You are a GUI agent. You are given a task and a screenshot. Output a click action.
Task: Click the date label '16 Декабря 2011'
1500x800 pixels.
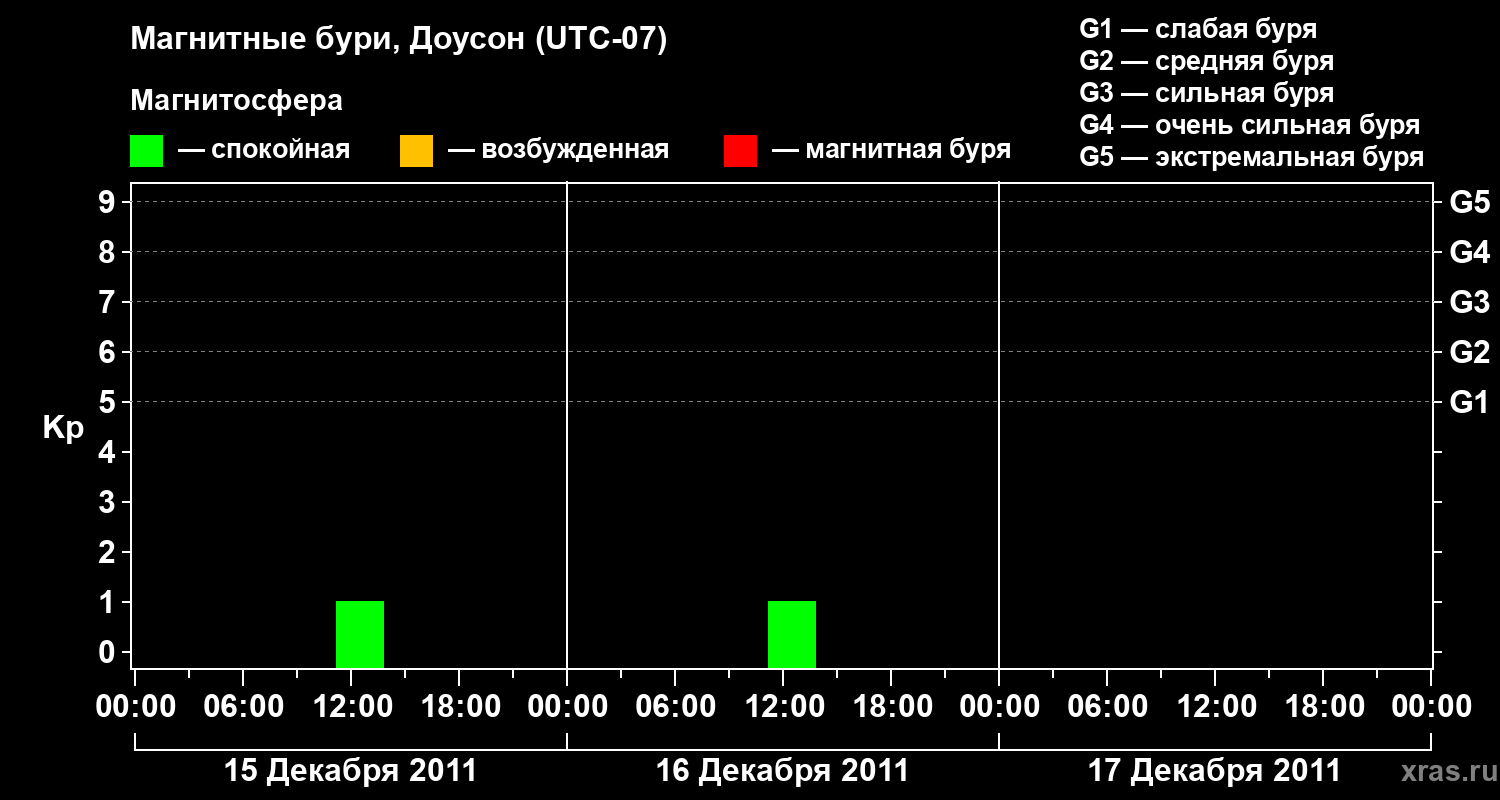click(x=783, y=771)
